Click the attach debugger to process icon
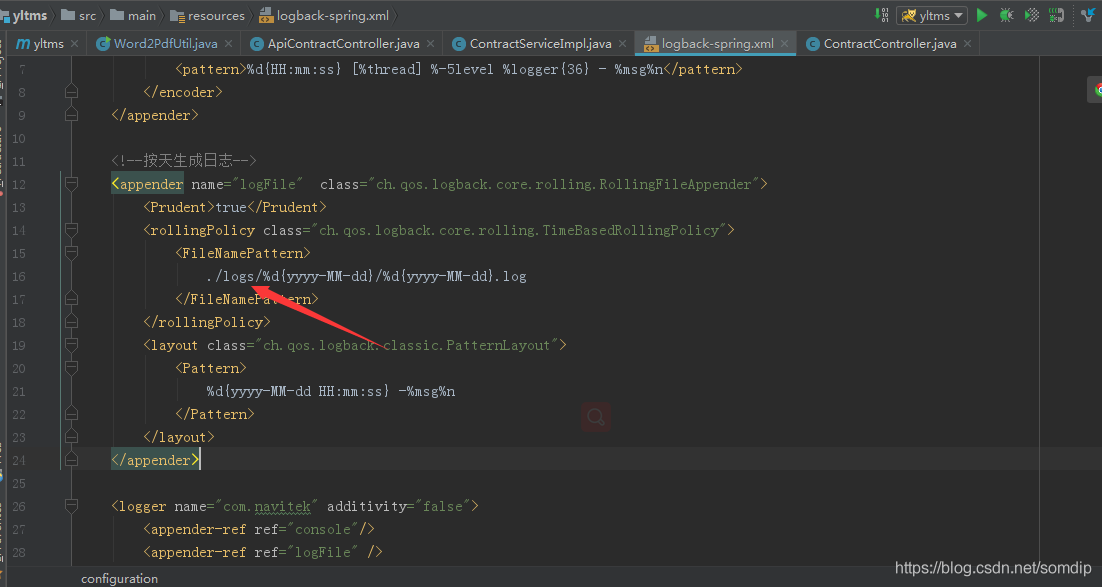 pyautogui.click(x=1056, y=15)
